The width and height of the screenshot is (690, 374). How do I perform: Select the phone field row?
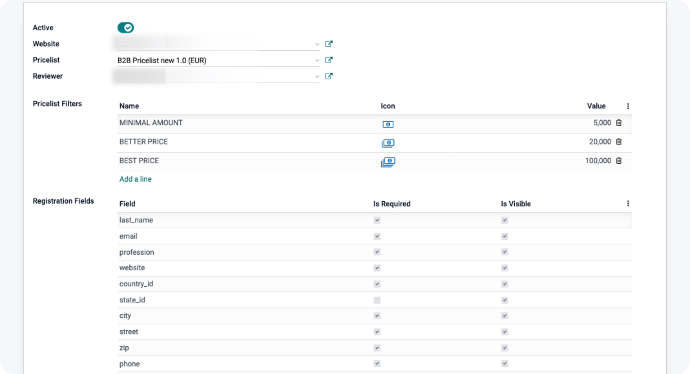(x=374, y=364)
